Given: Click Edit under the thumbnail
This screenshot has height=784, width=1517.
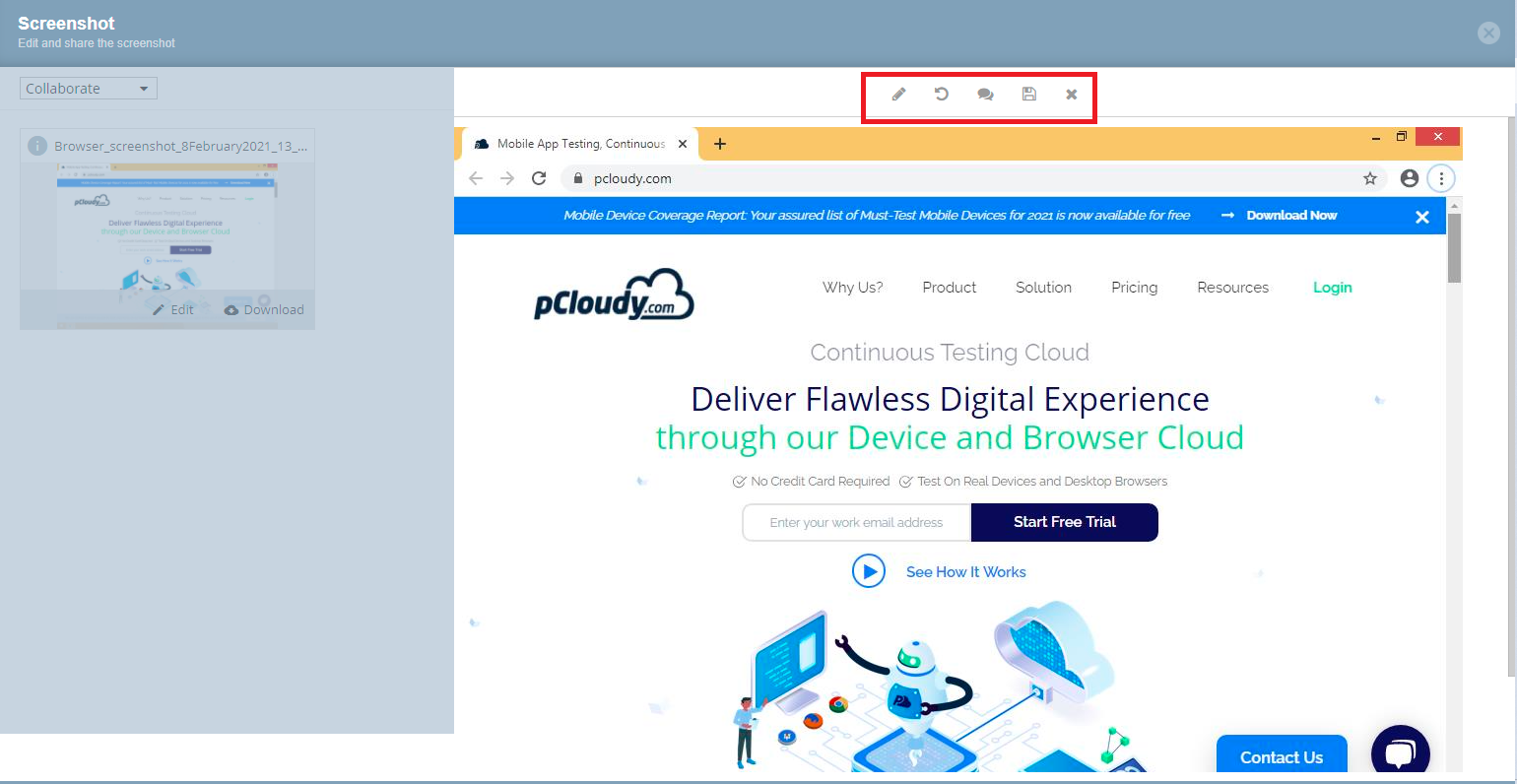Looking at the screenshot, I should (x=173, y=309).
